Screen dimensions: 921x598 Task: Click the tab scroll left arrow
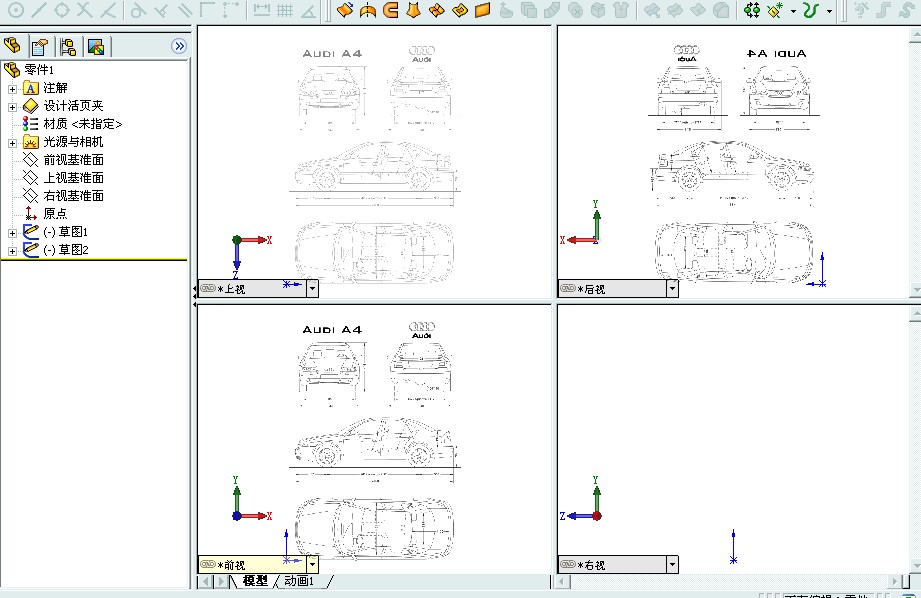[x=206, y=582]
